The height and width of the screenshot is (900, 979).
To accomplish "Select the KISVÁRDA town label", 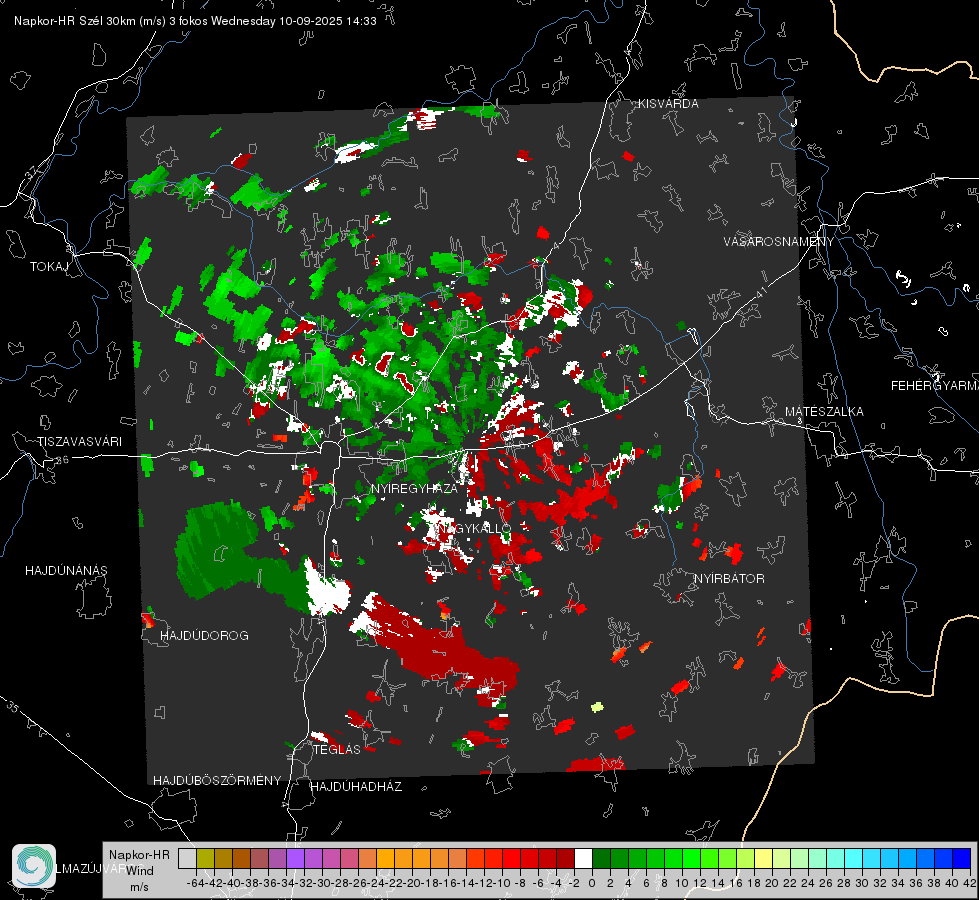I will pyautogui.click(x=668, y=104).
